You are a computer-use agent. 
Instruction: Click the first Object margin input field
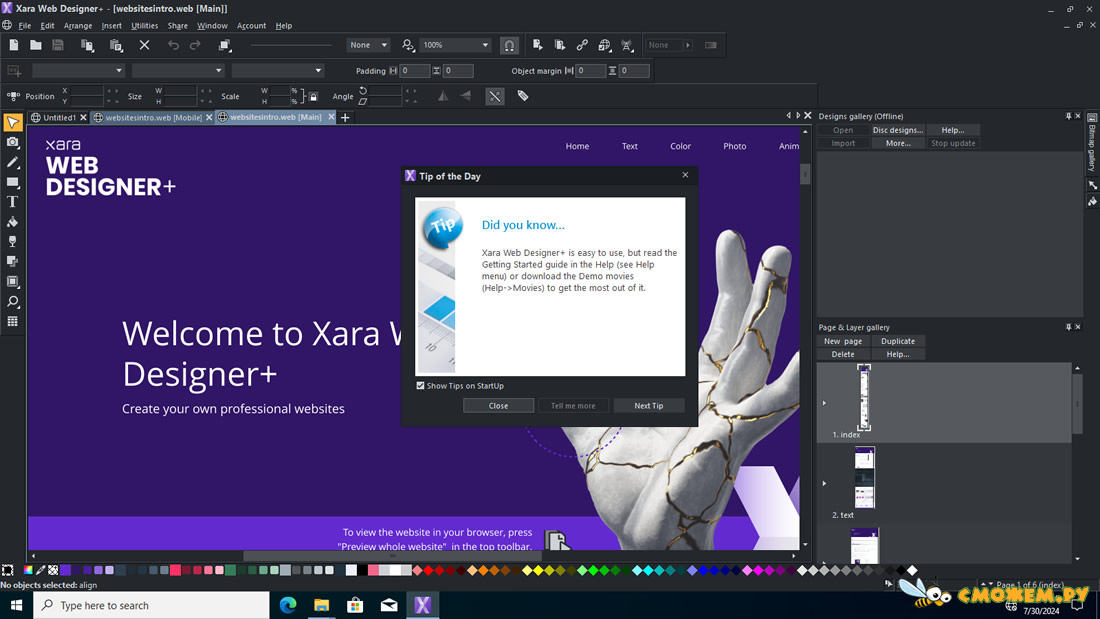click(590, 71)
